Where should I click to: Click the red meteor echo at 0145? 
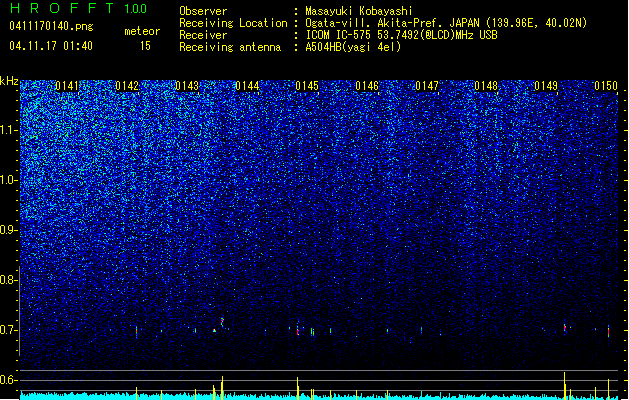[298, 330]
